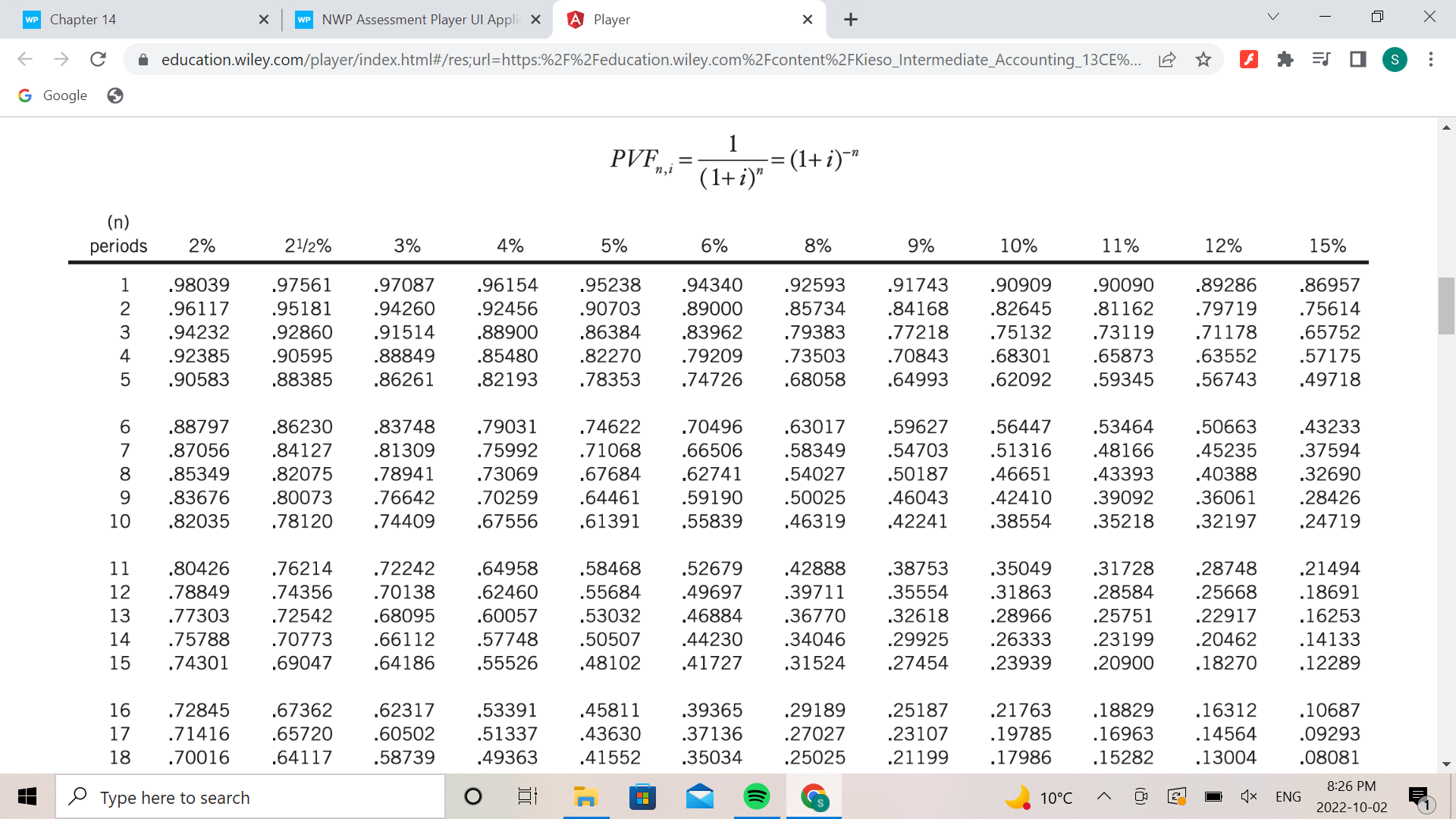Open the Adobe Acrobat extension icon
This screenshot has width=1456, height=819.
click(x=1249, y=59)
